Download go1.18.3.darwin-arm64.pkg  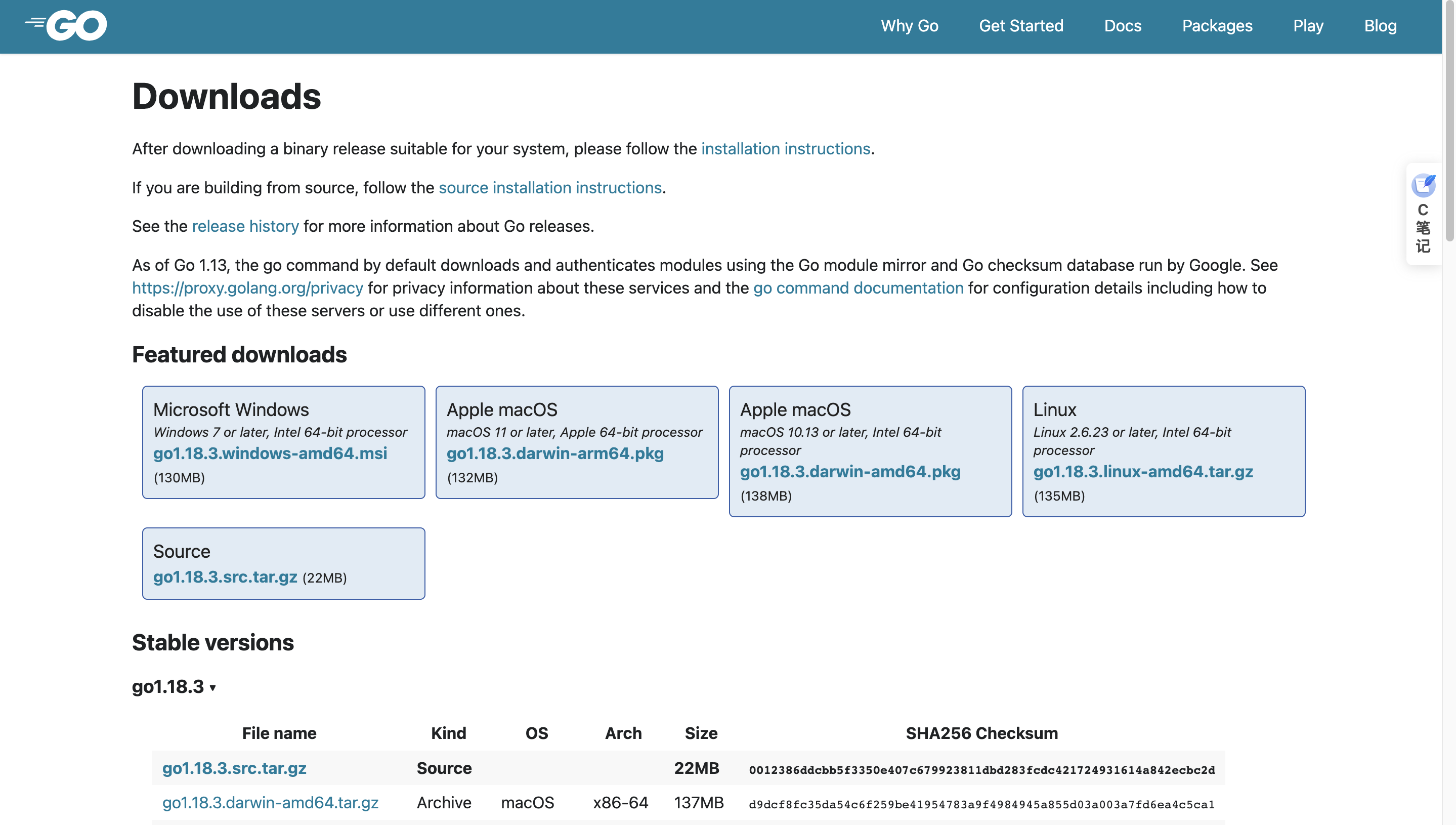click(555, 453)
